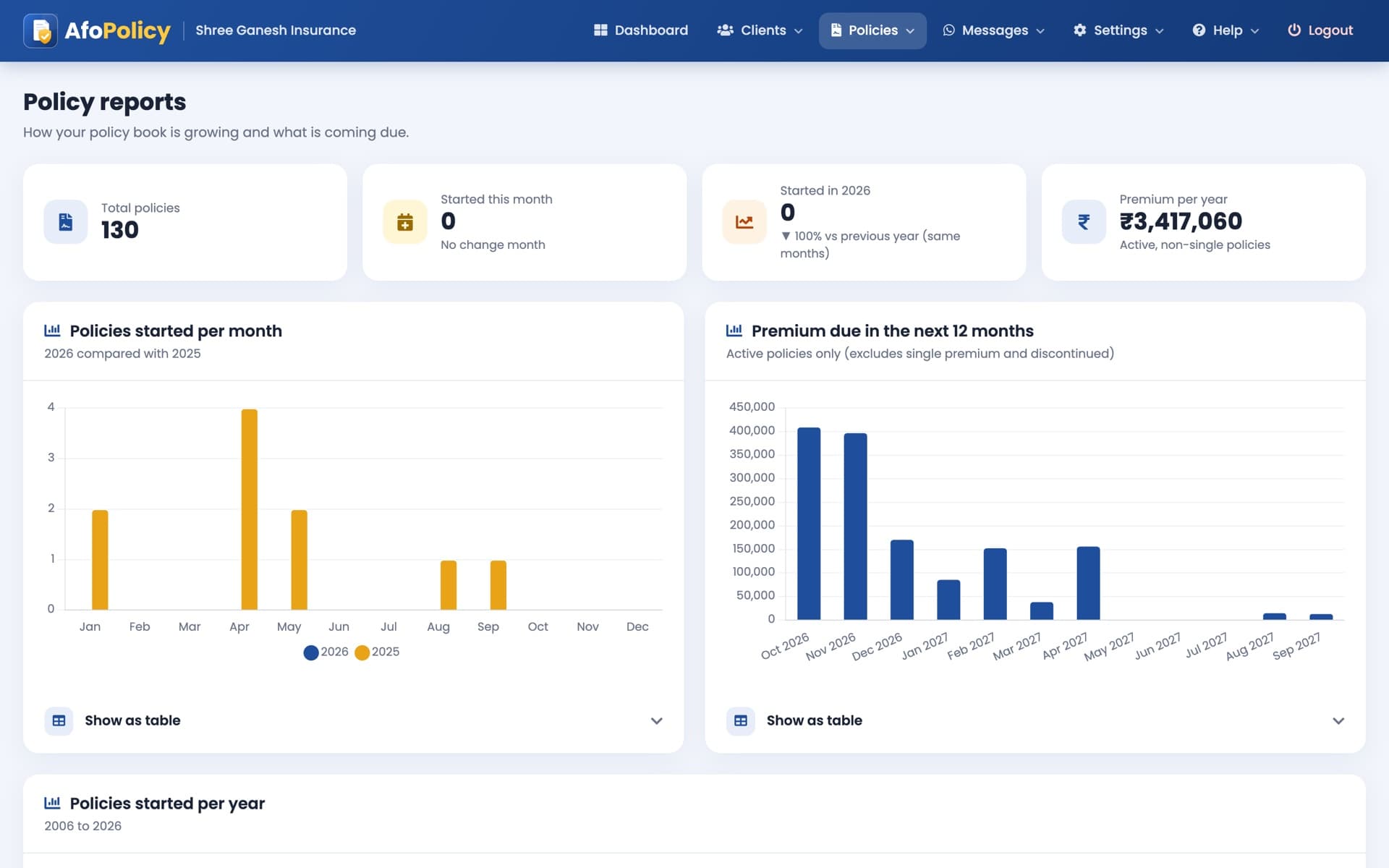Click the Logout link
Viewport: 1389px width, 868px height.
(1320, 30)
